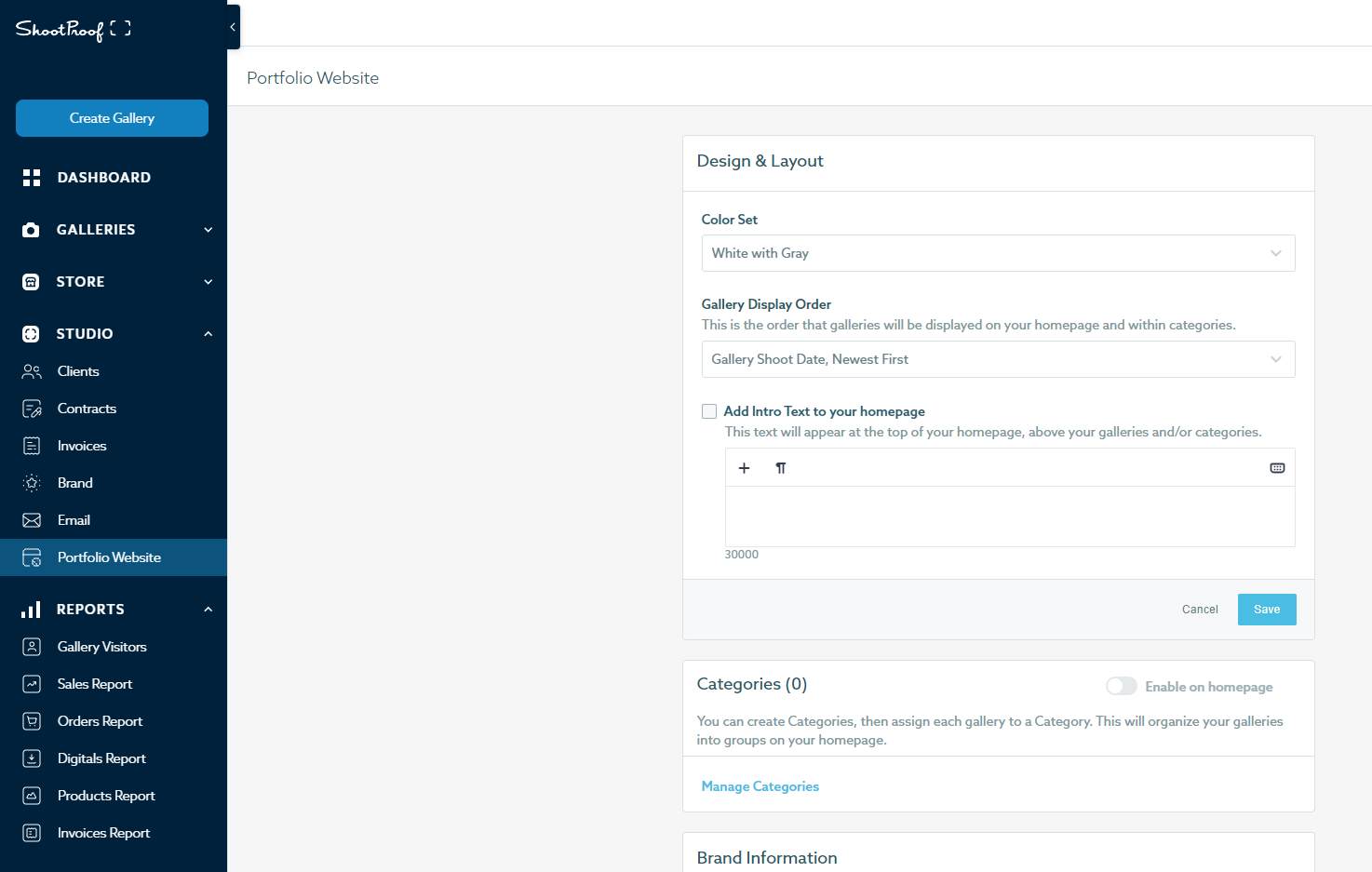This screenshot has width=1372, height=872.
Task: Click the plus icon in the intro text editor
Action: pos(744,468)
